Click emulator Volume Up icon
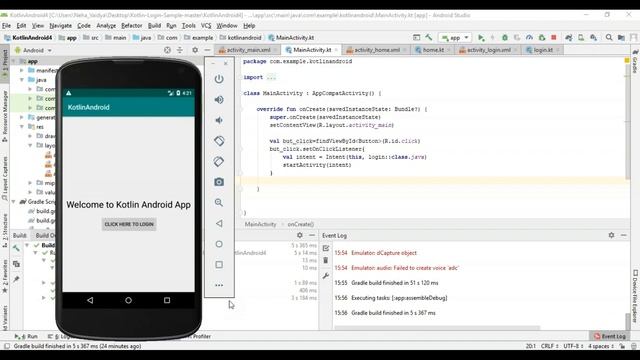The image size is (640, 360). pos(219,99)
